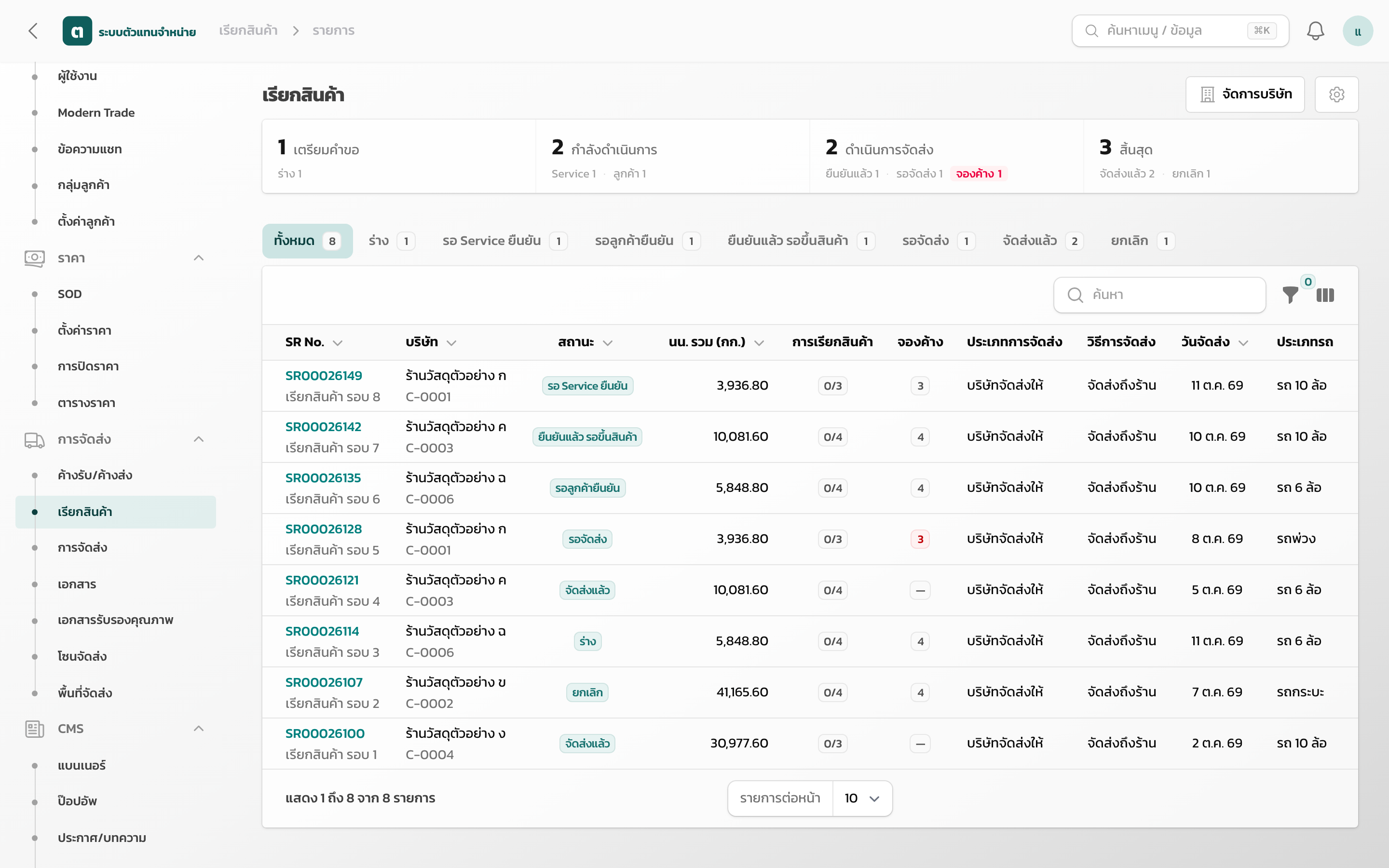Image resolution: width=1389 pixels, height=868 pixels.
Task: Collapse the การจัดส่ง sidebar section
Action: click(199, 440)
